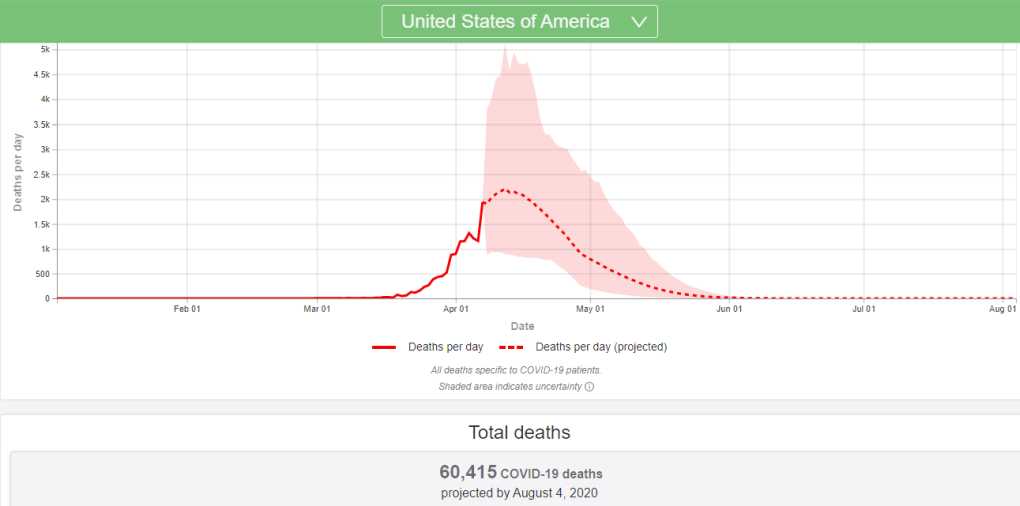Click the solid red legend line icon
This screenshot has height=506, width=1020.
point(385,347)
